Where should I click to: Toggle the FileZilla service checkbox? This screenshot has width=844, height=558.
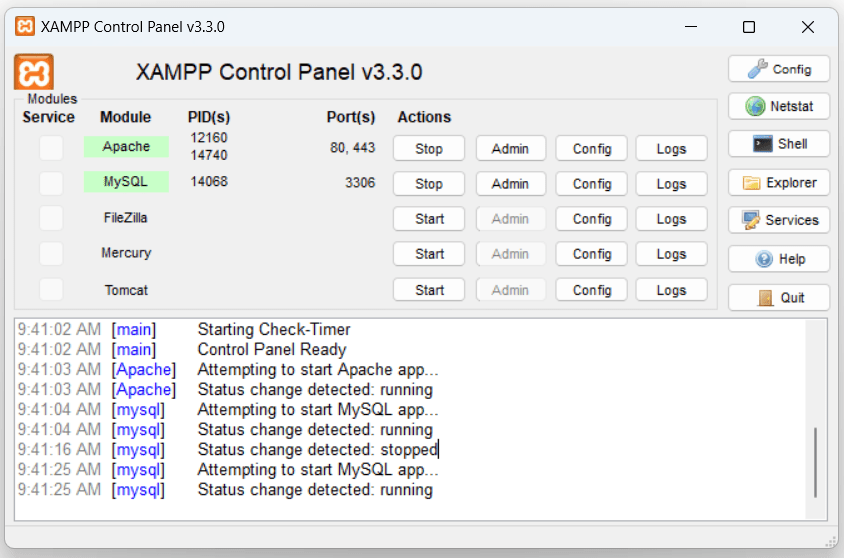point(51,218)
